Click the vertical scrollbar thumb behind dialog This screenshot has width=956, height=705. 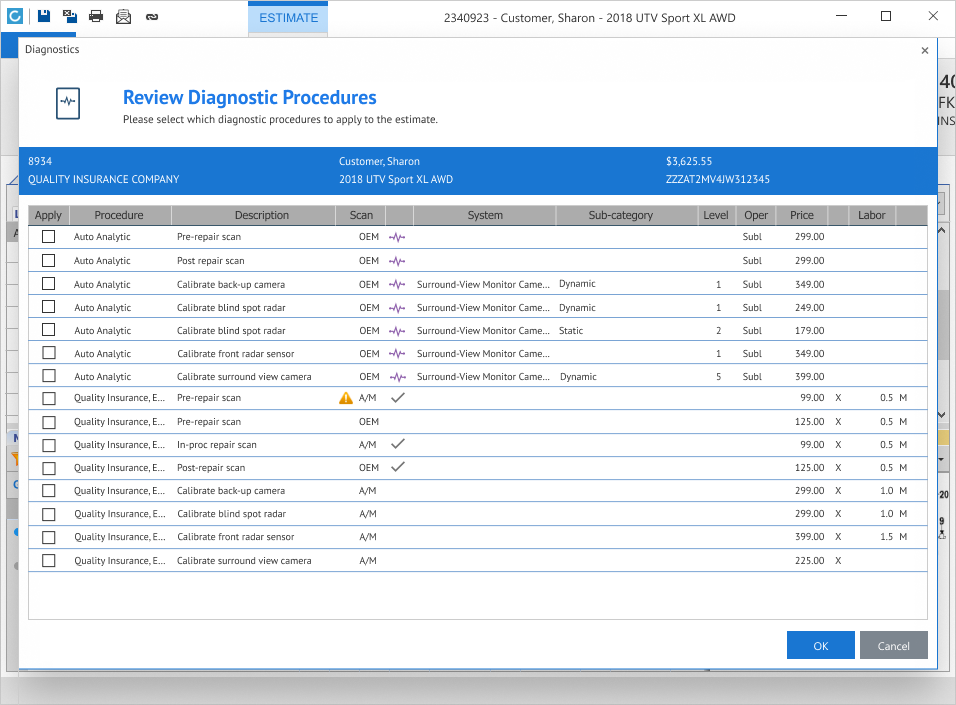click(x=945, y=325)
